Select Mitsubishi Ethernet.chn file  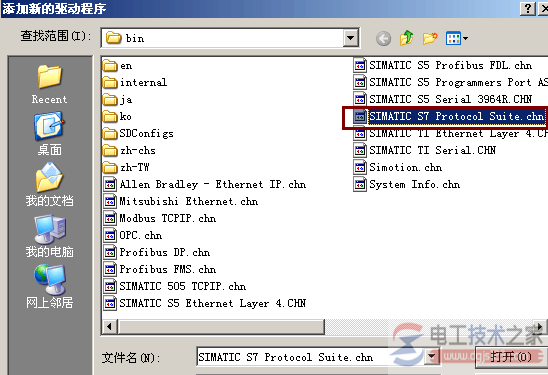tap(181, 201)
